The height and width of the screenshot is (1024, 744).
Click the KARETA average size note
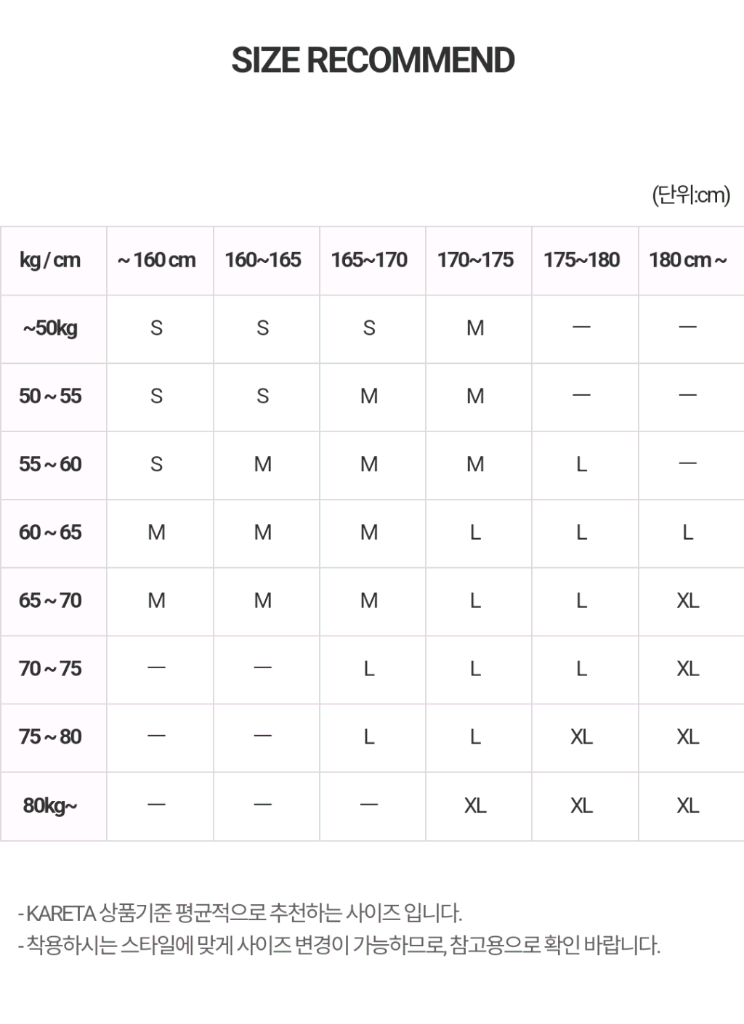tap(240, 913)
